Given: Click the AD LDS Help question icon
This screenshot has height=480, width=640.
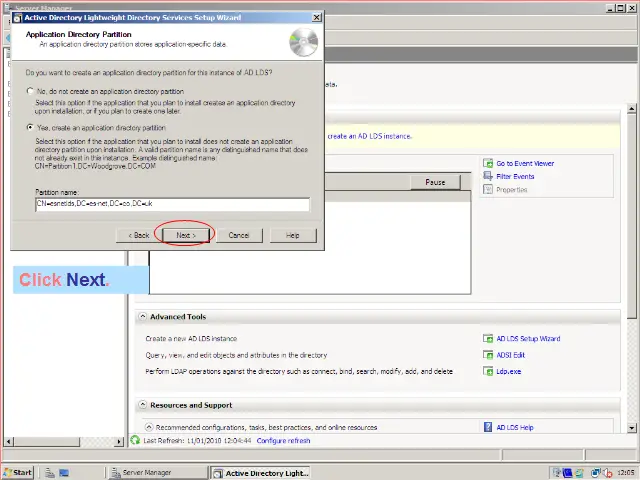Looking at the screenshot, I should click(x=488, y=427).
